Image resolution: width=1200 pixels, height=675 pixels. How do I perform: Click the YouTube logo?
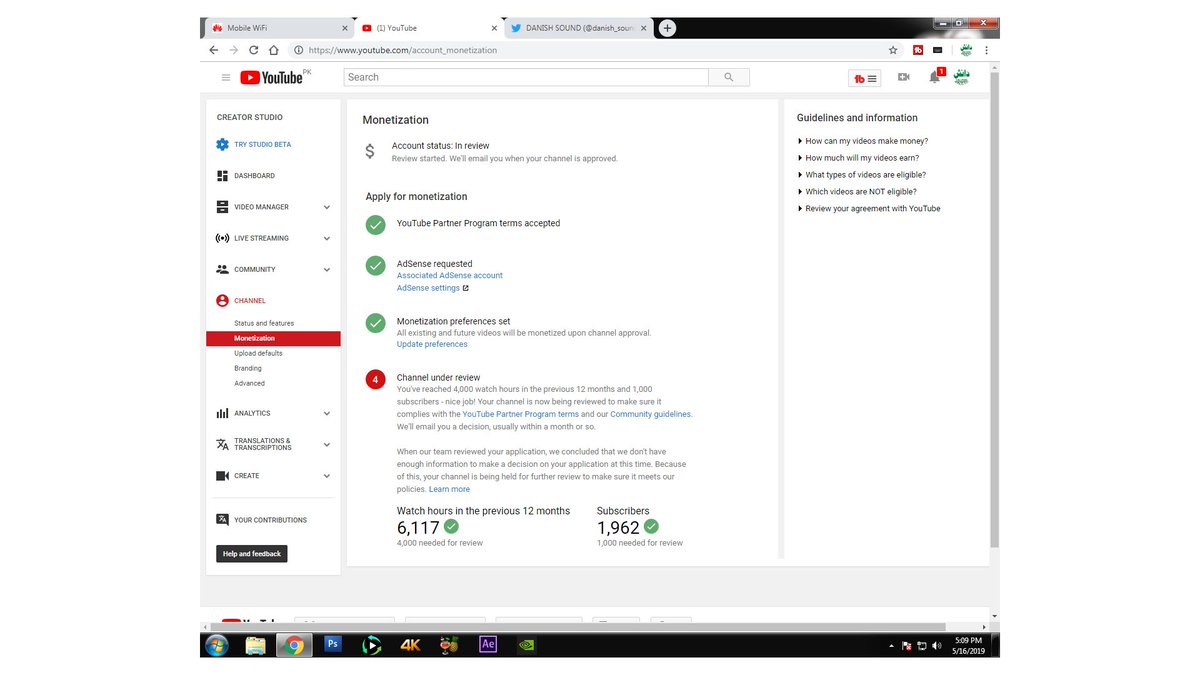coord(271,77)
